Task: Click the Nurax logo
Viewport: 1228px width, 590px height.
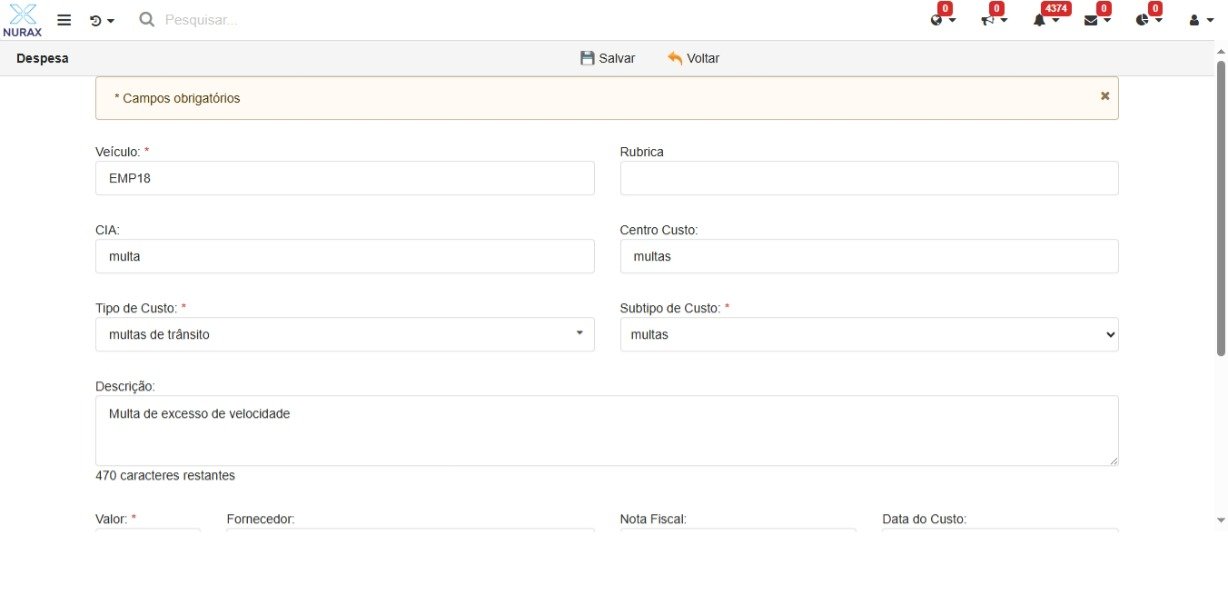Action: click(22, 20)
